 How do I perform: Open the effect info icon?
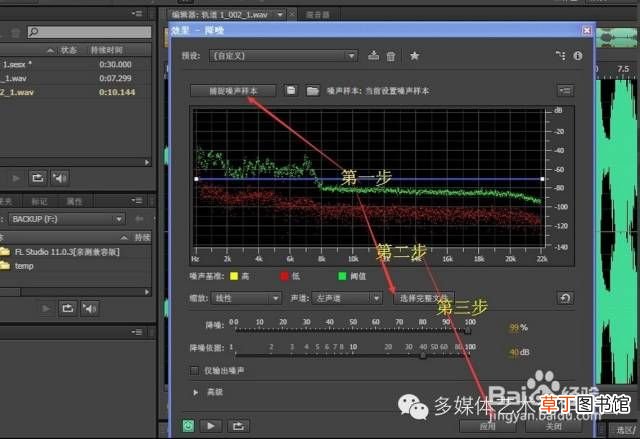[578, 55]
